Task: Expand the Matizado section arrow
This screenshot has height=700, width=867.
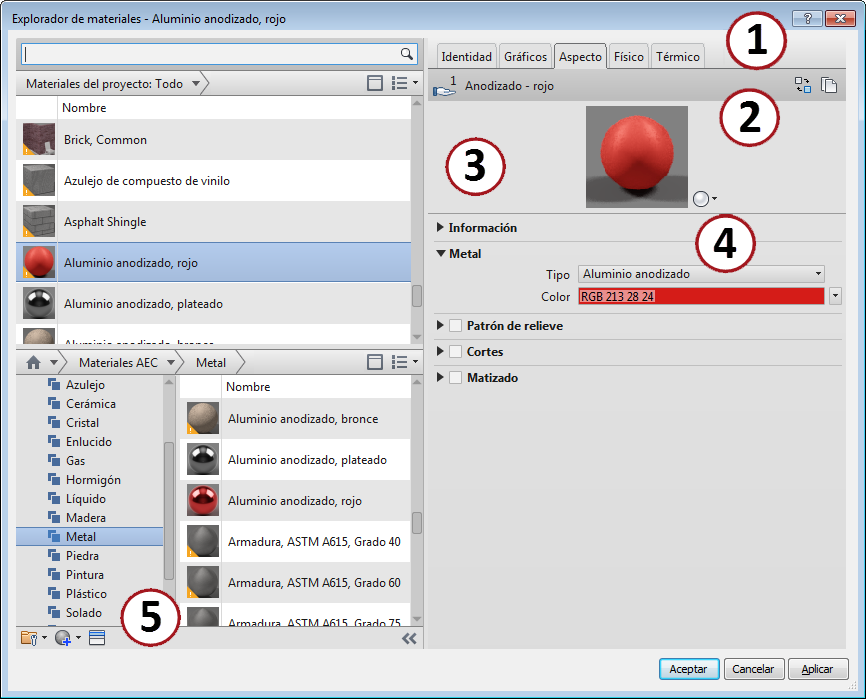Action: point(440,377)
